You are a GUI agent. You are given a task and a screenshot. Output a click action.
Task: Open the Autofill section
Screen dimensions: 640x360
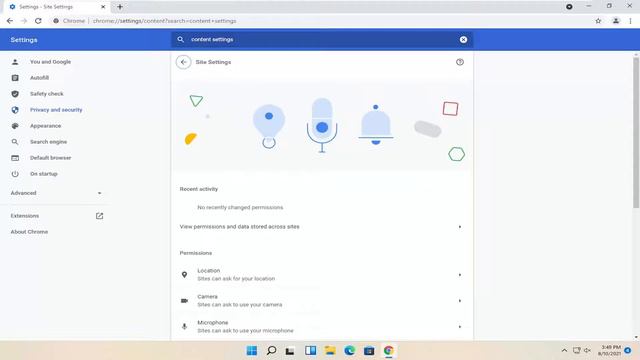(39, 78)
